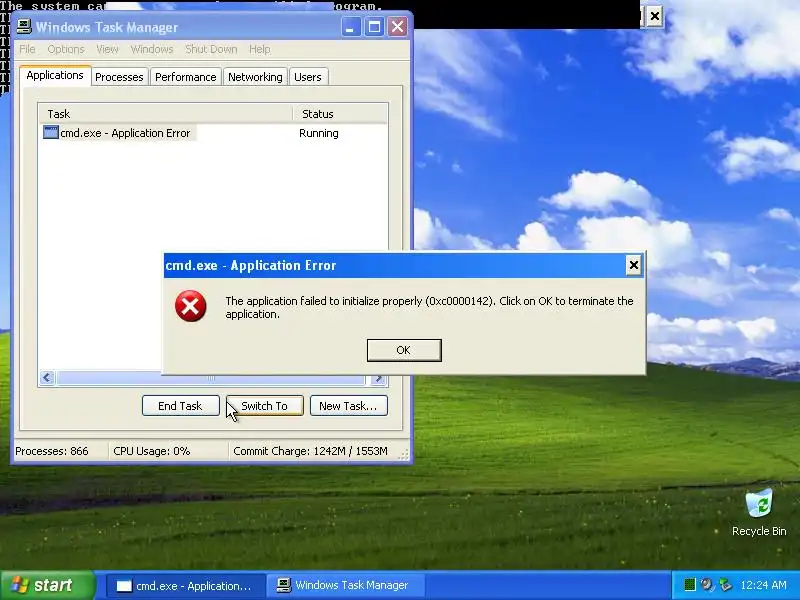Open the File menu
Screen dimensions: 800x600
27,49
